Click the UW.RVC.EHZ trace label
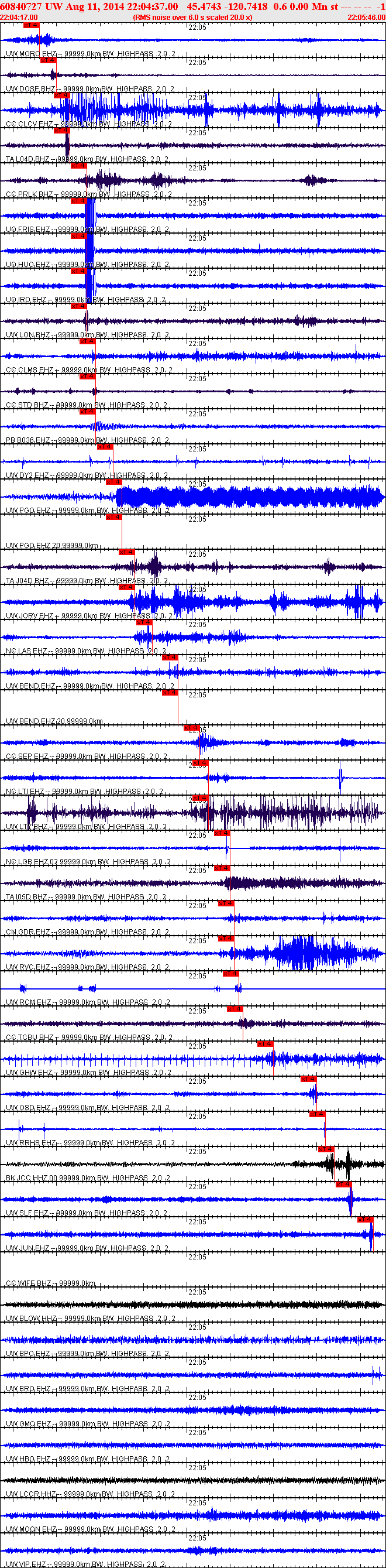This screenshot has width=386, height=1568. pos(88,968)
